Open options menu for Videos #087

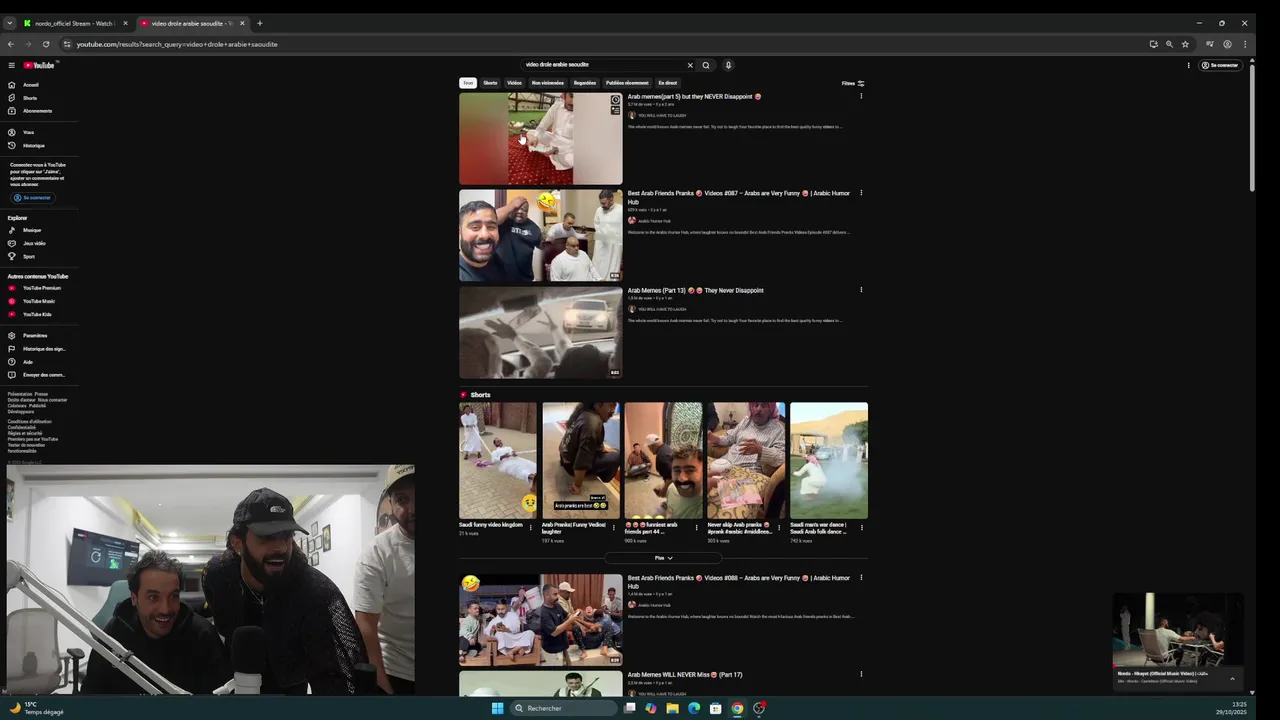pos(861,193)
